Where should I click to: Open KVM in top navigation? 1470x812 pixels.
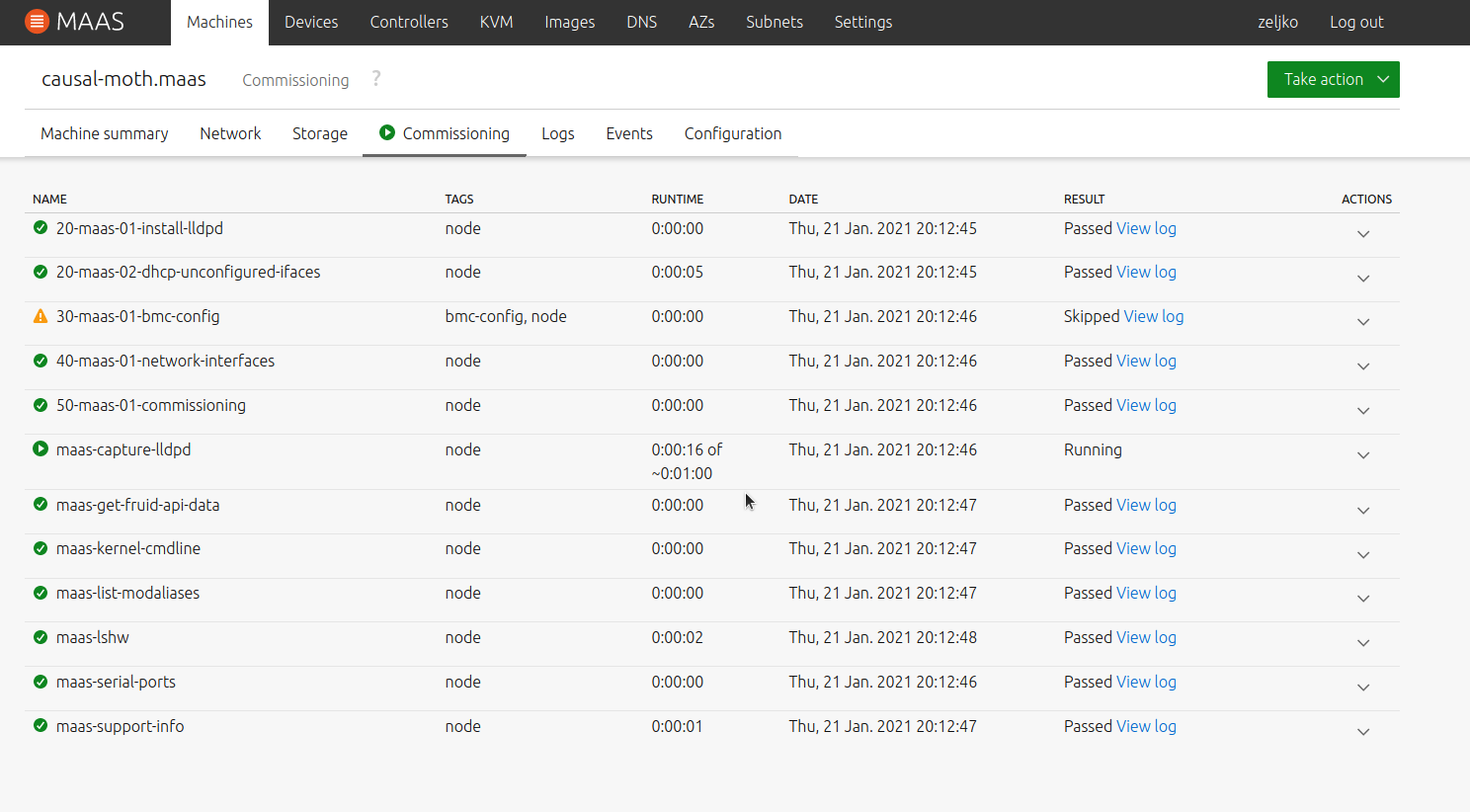tap(496, 22)
